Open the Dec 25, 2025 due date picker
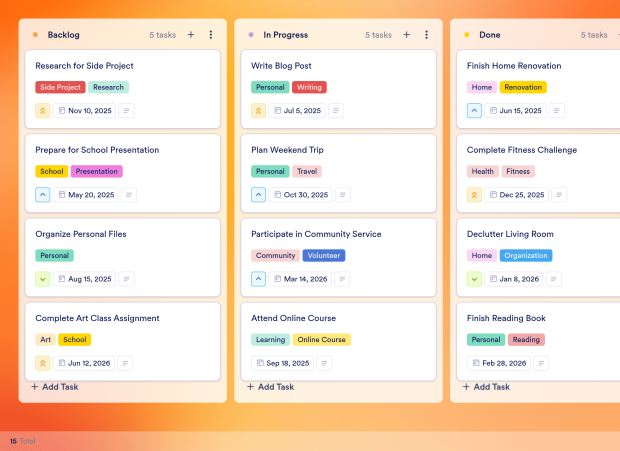Viewport: 620px width, 451px height. coord(516,195)
